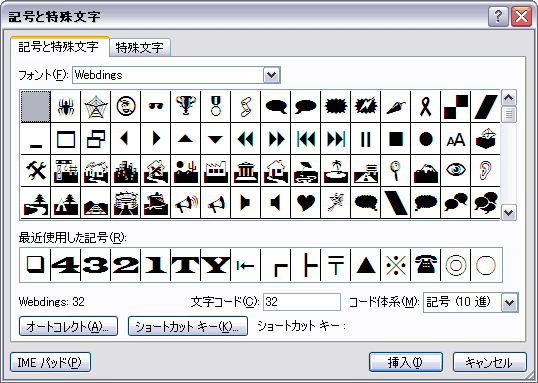538x383 pixels.
Task: Switch to the 記号と特殊文字 tab
Action: click(x=59, y=47)
